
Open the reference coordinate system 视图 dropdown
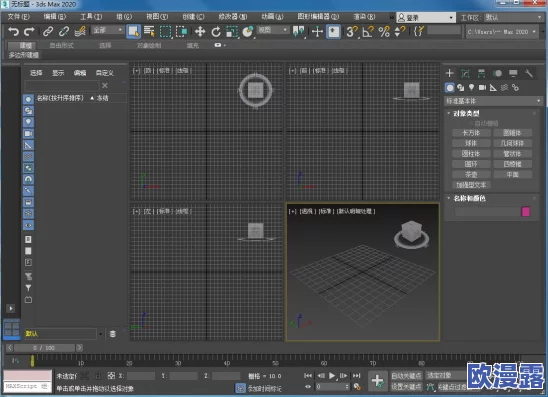click(273, 30)
